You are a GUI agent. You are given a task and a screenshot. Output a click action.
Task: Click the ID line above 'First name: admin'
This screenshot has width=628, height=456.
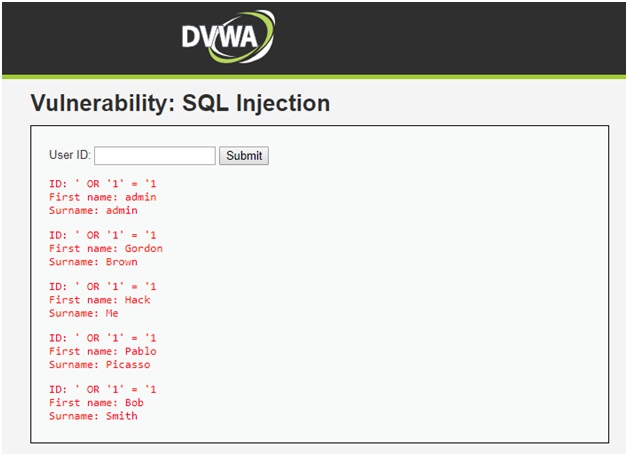pos(103,184)
